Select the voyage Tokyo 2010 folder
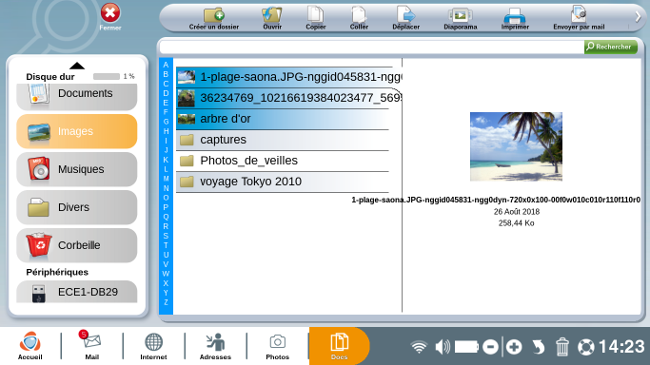This screenshot has width=650, height=365. point(282,182)
